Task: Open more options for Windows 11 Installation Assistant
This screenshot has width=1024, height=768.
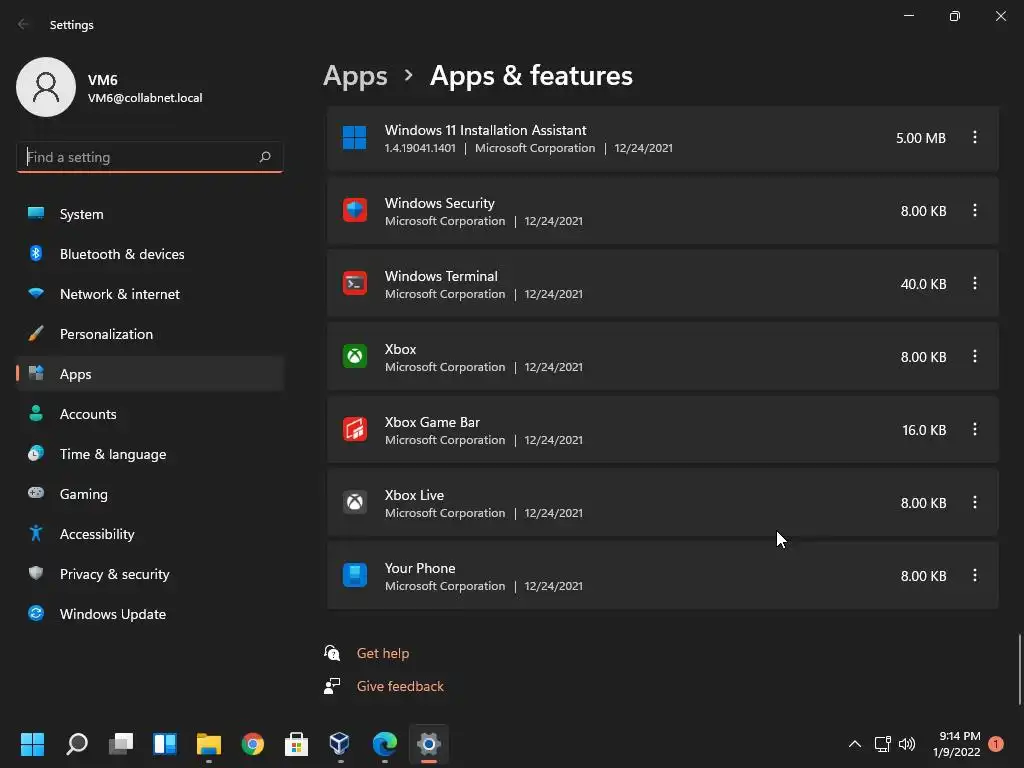Action: point(974,137)
